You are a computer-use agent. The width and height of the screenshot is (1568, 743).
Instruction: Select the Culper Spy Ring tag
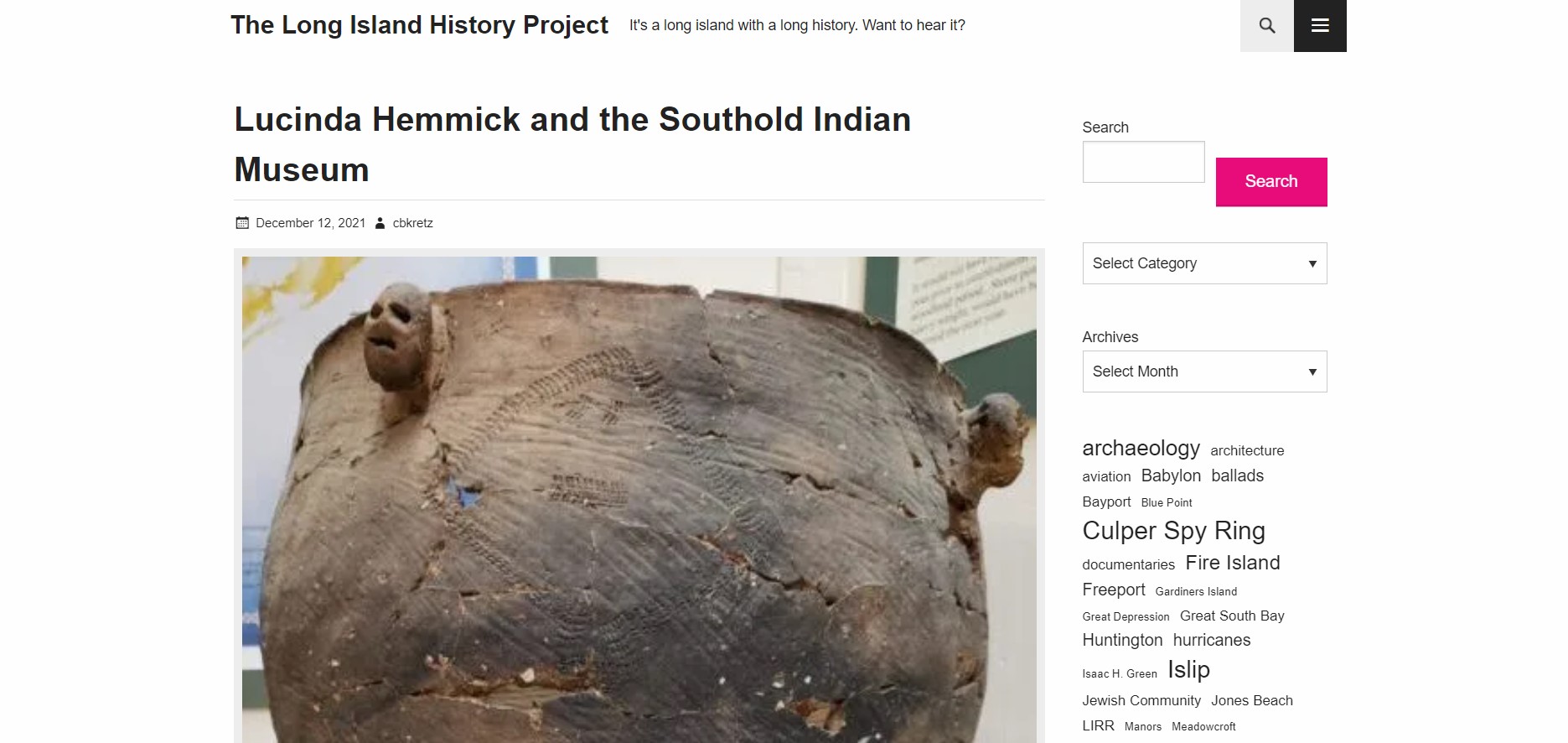click(1173, 531)
